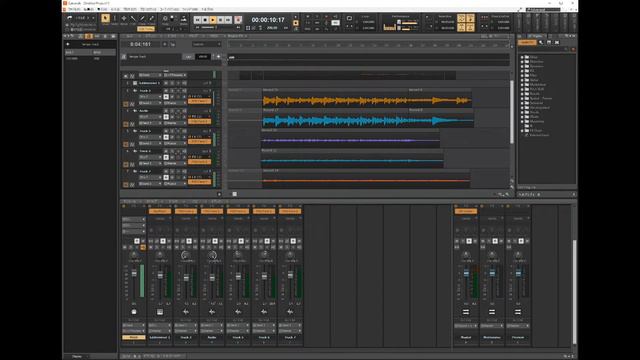The height and width of the screenshot is (360, 640).
Task: Click the Rewind transport button
Action: point(197,20)
